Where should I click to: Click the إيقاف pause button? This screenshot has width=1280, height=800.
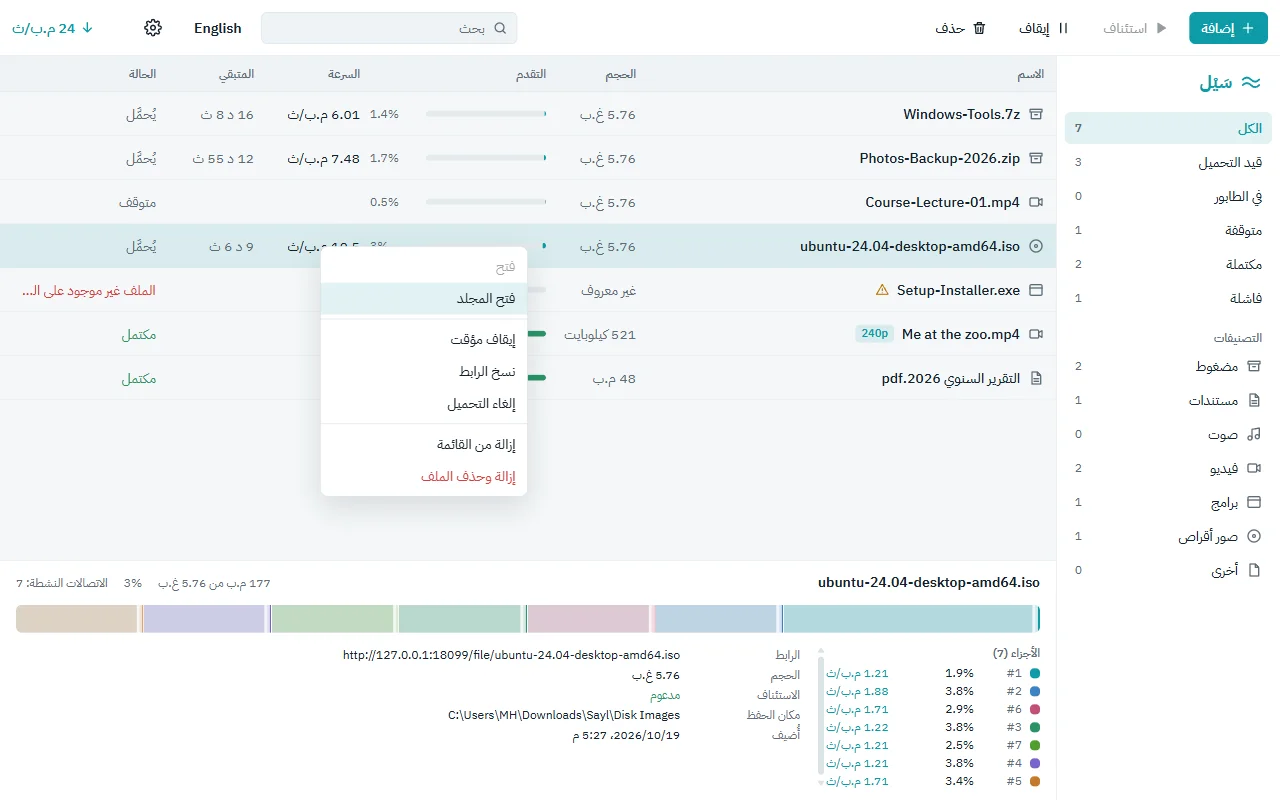[1044, 28]
